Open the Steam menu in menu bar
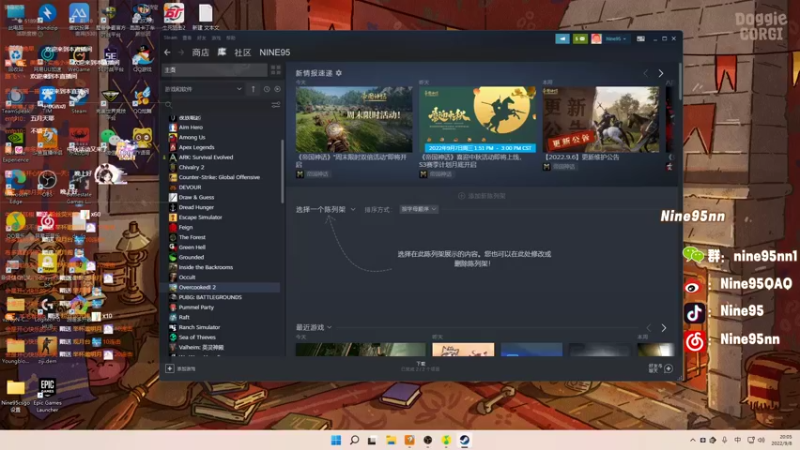Viewport: 800px width, 450px height. (170, 38)
